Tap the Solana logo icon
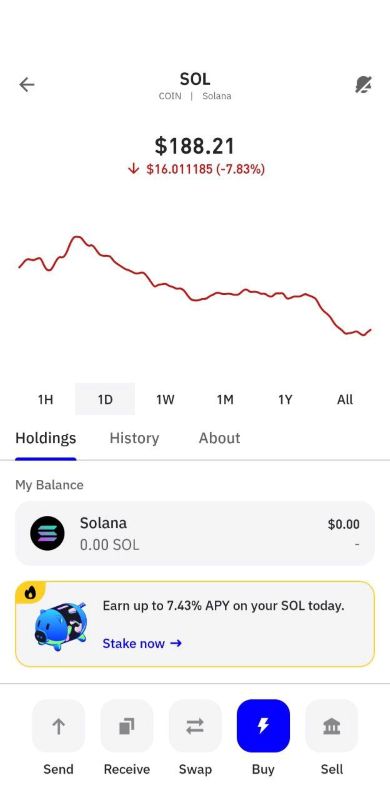390x800 pixels. [47, 533]
